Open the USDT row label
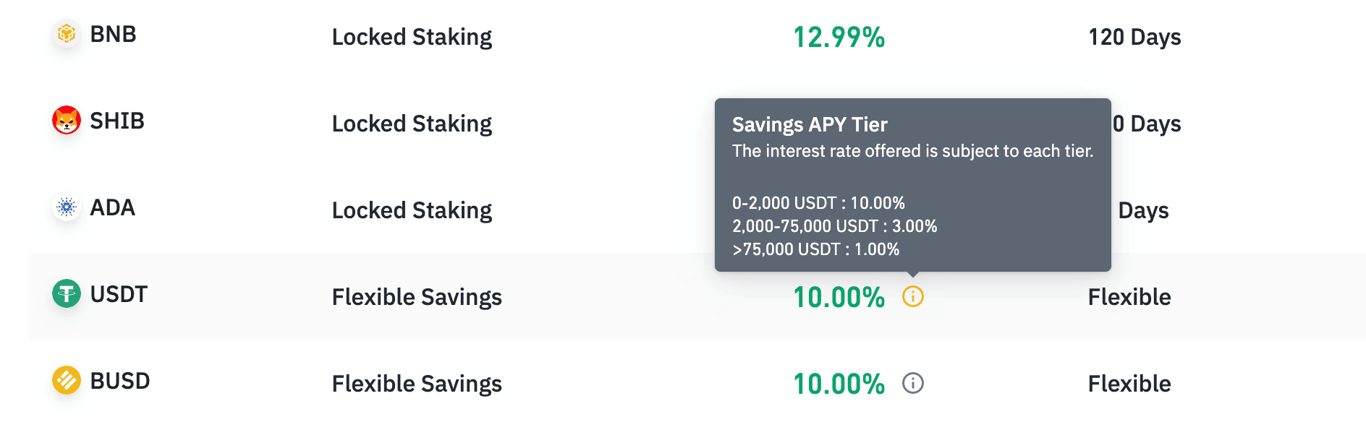1366x422 pixels. (119, 294)
